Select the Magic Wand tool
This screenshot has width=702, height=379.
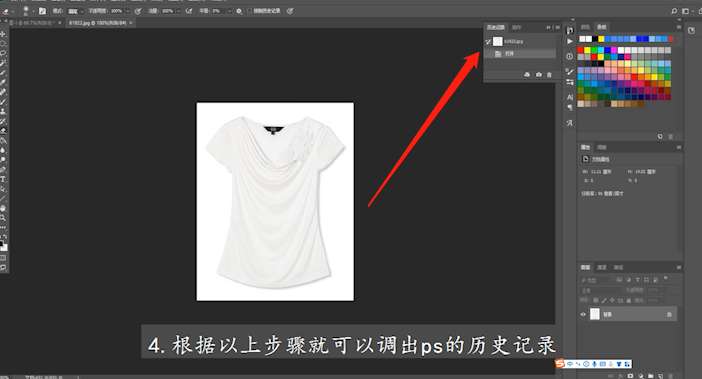coord(3,63)
